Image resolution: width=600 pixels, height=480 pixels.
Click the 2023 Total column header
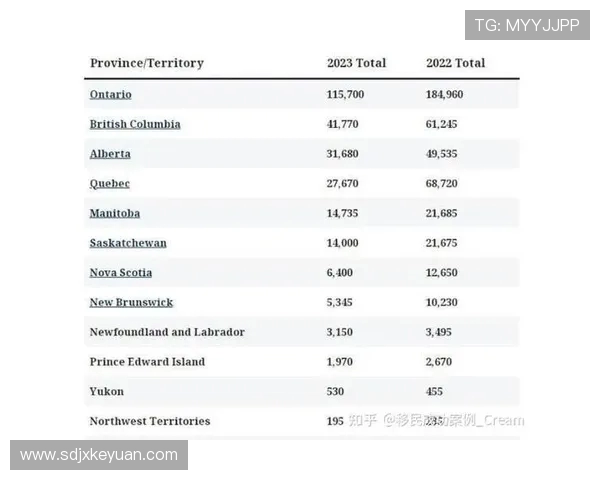tap(356, 63)
